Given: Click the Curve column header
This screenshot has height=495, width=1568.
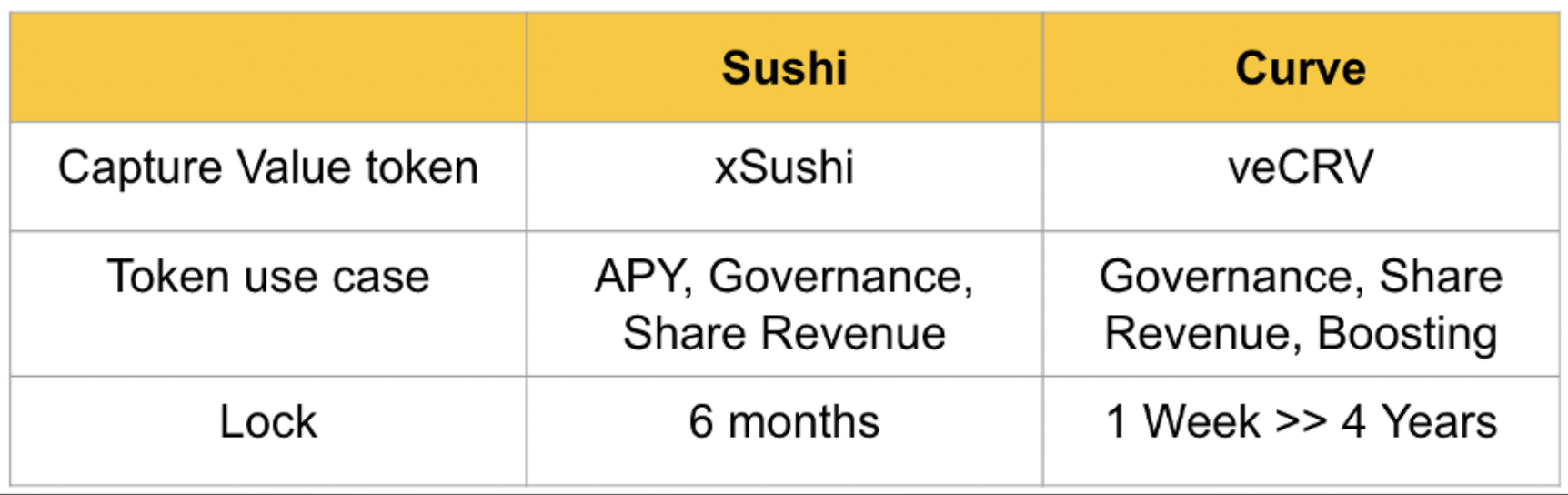Looking at the screenshot, I should [x=1301, y=68].
